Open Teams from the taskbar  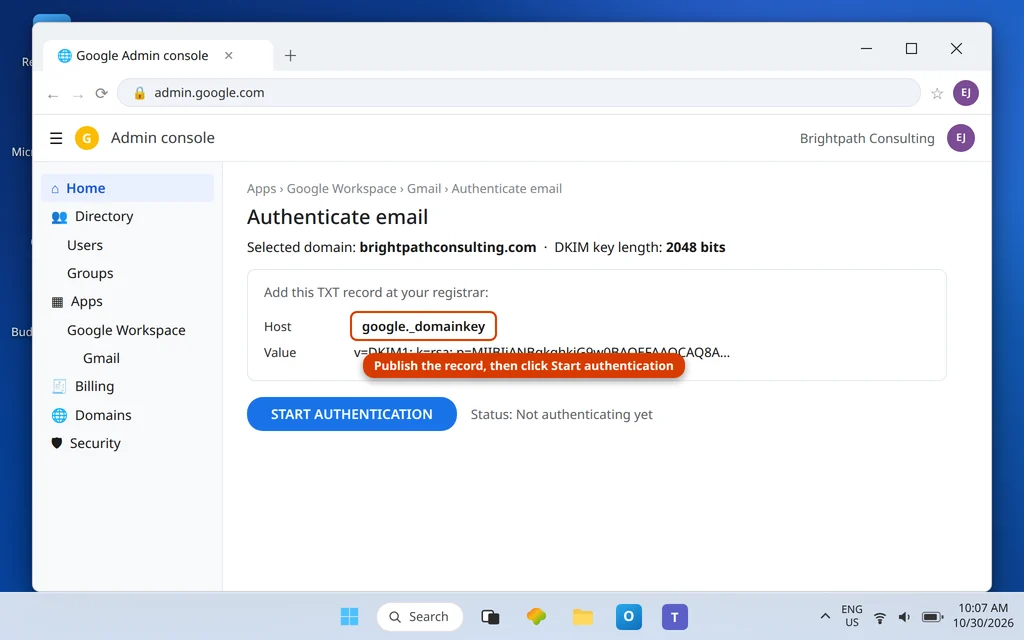point(675,616)
